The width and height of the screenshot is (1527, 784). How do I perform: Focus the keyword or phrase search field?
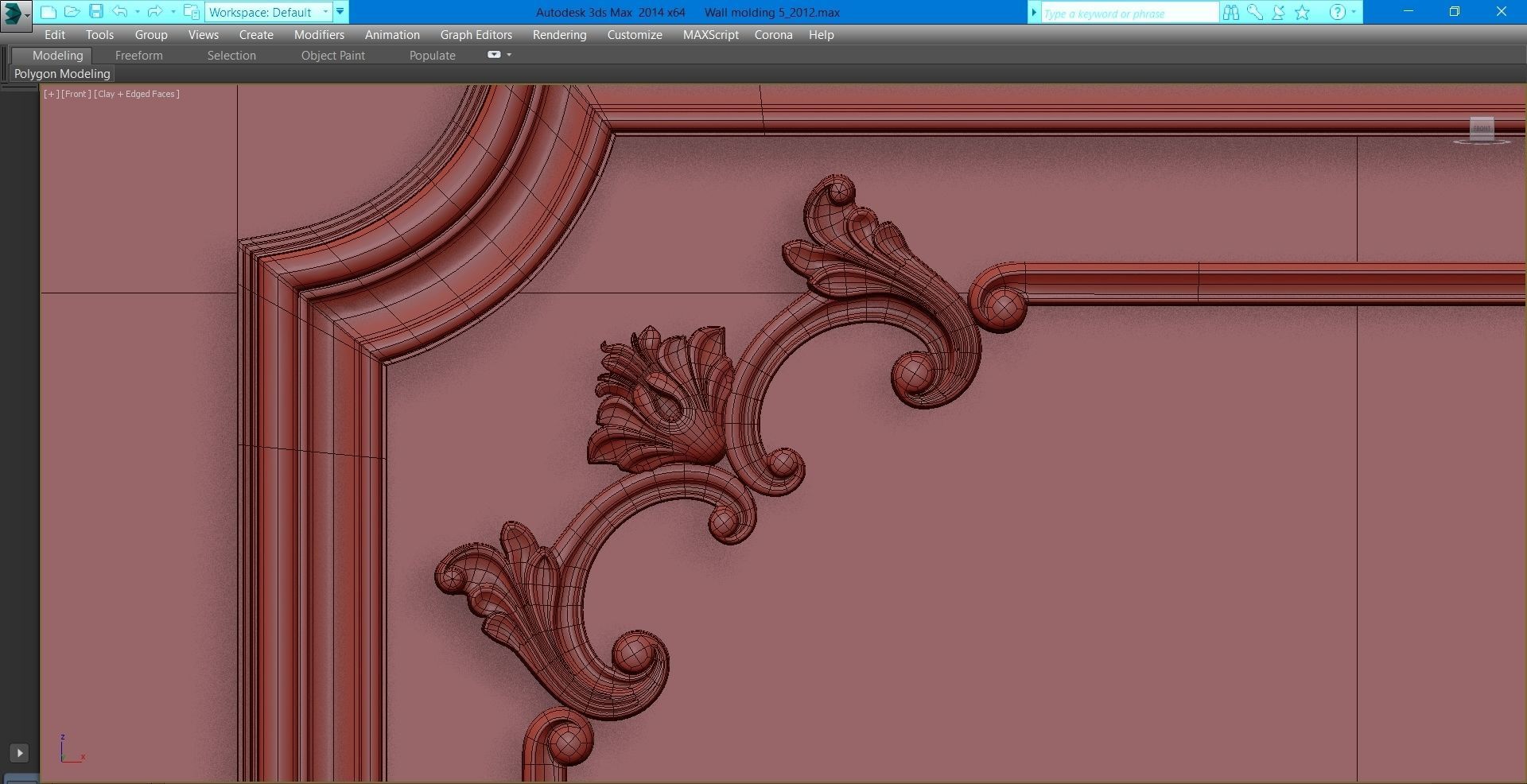click(1129, 13)
